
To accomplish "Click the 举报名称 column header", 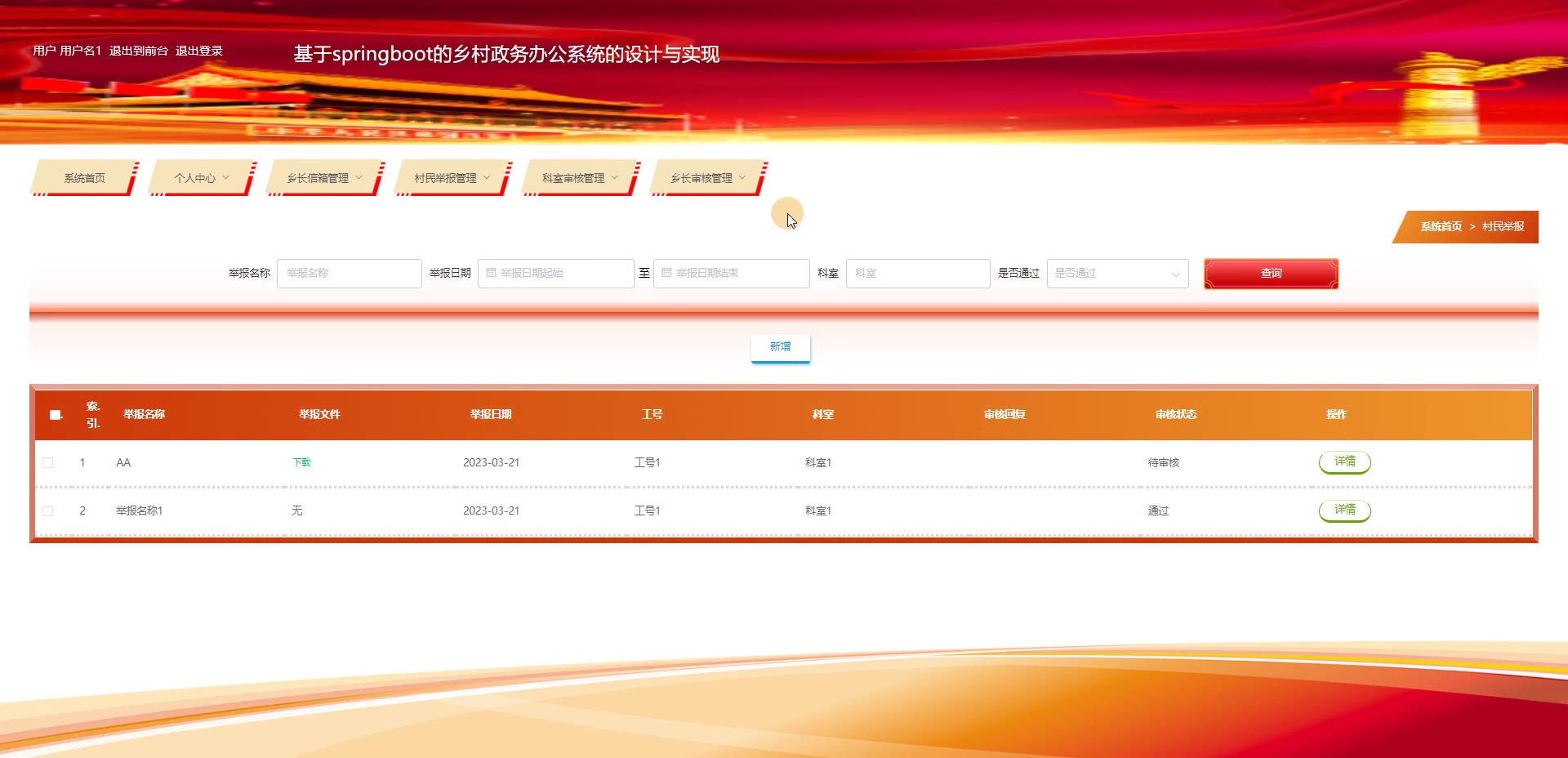I will (145, 415).
